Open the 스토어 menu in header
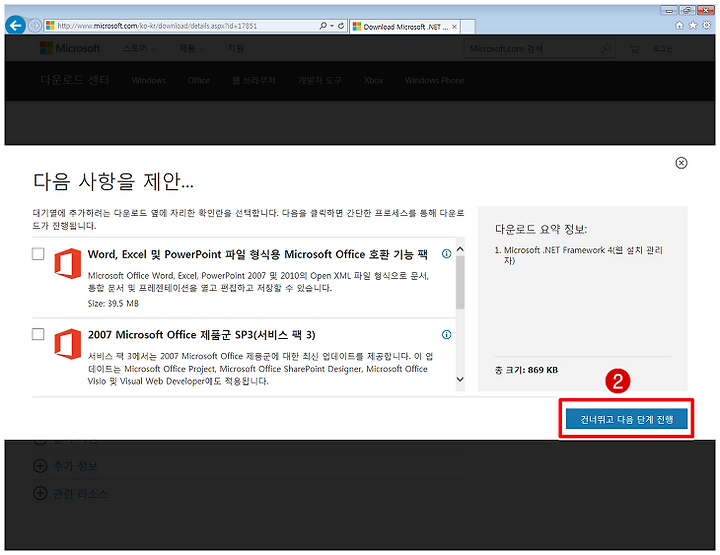Viewport: 720px width, 555px height. tap(139, 48)
